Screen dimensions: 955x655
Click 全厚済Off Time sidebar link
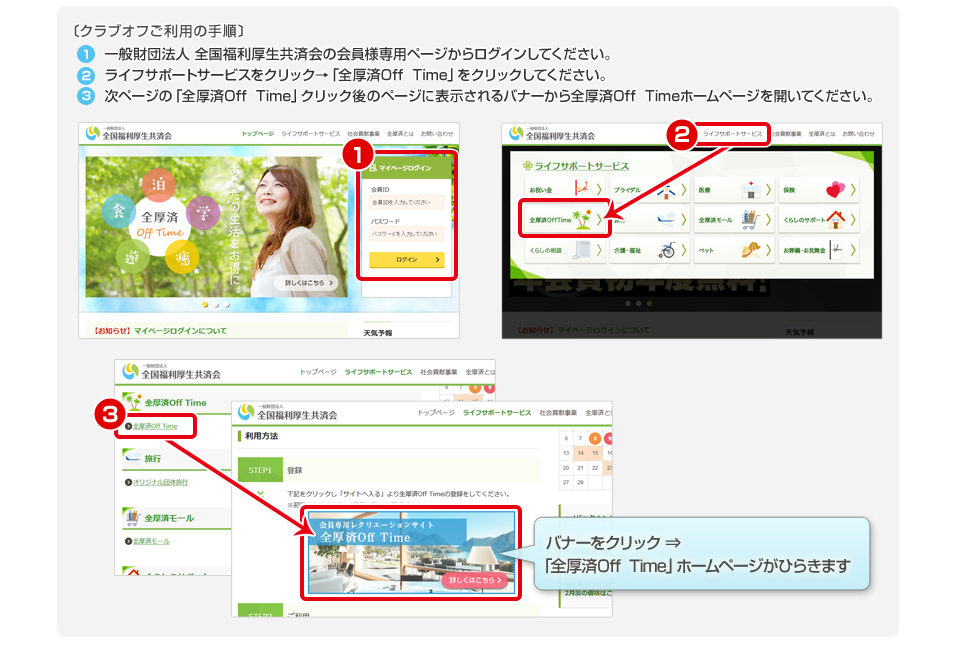coord(155,426)
